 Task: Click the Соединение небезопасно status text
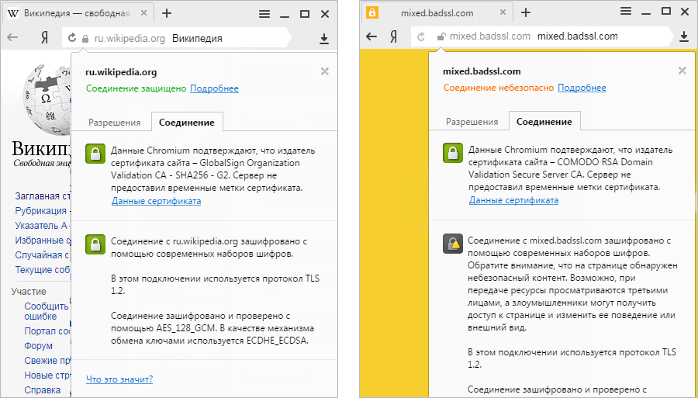[x=499, y=88]
